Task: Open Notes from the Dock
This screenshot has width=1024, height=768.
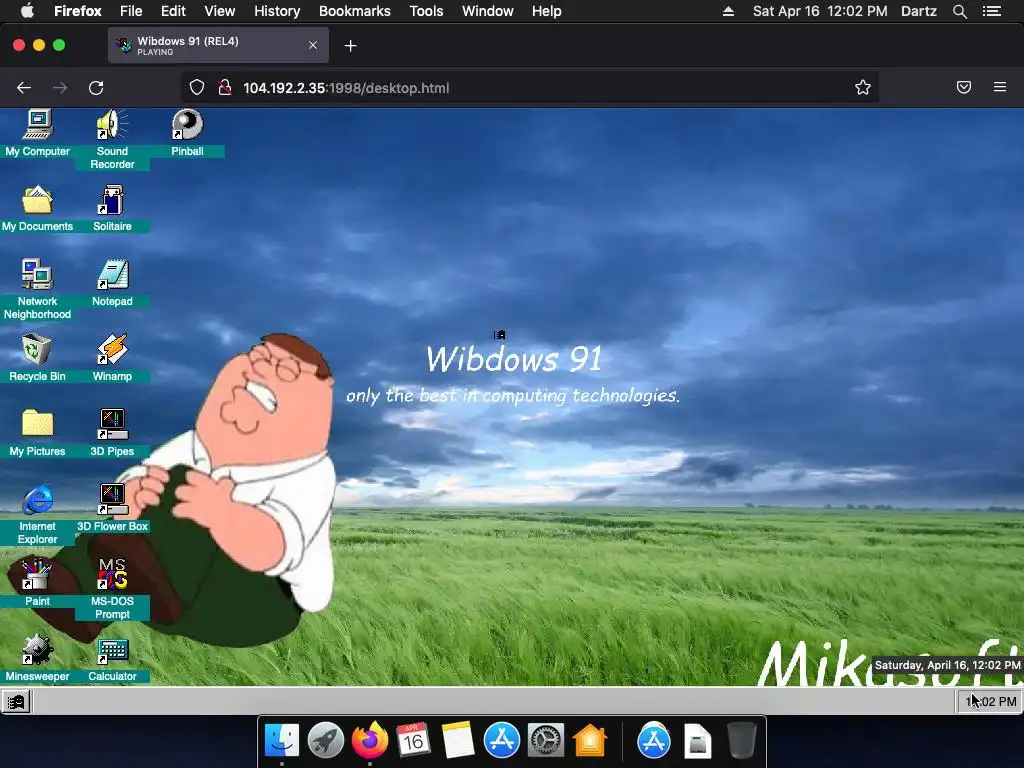Action: (x=457, y=740)
